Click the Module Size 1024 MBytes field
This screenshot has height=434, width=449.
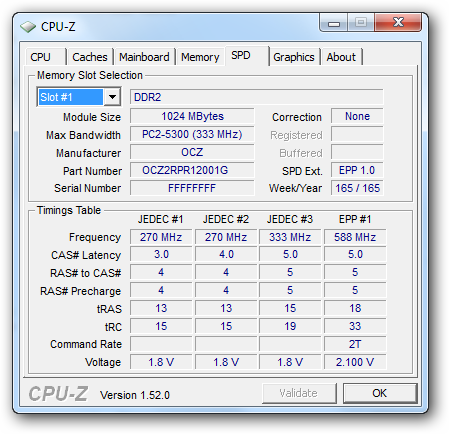coord(192,116)
